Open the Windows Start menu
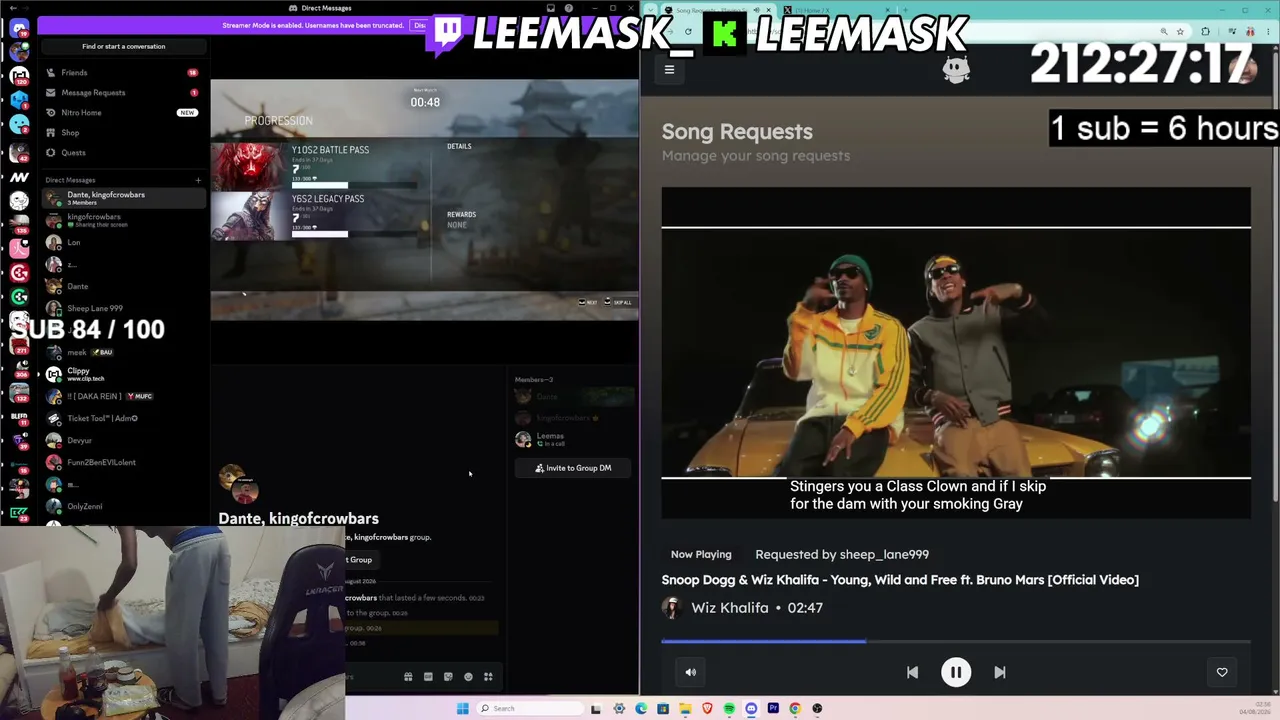1280x720 pixels. point(462,708)
